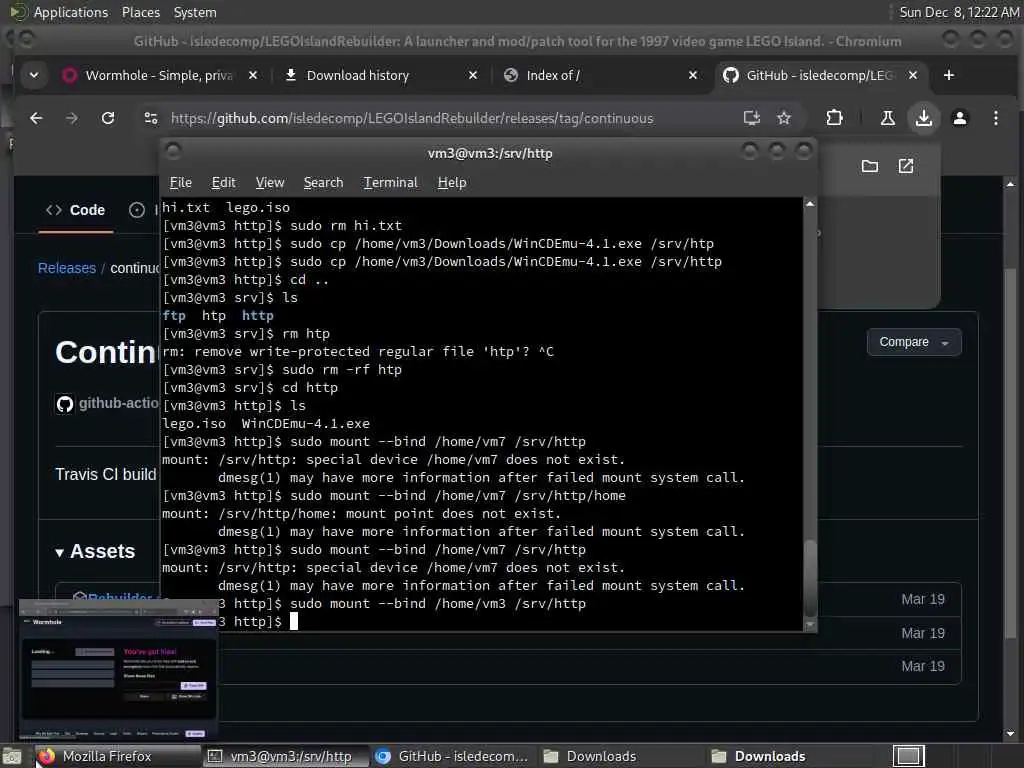Open GitHub Code tab

76,210
